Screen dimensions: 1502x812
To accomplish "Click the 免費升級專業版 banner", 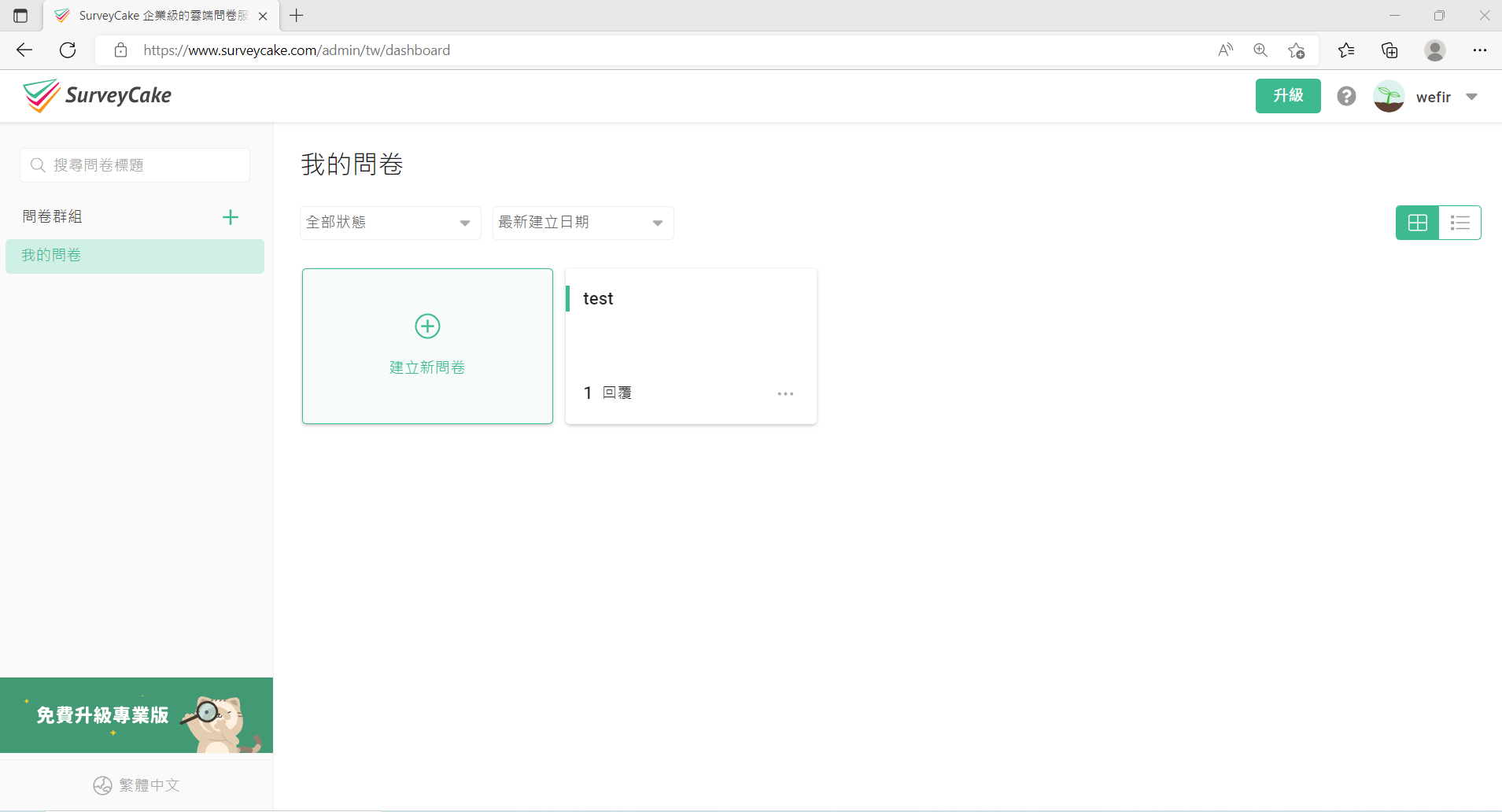I will click(x=136, y=715).
